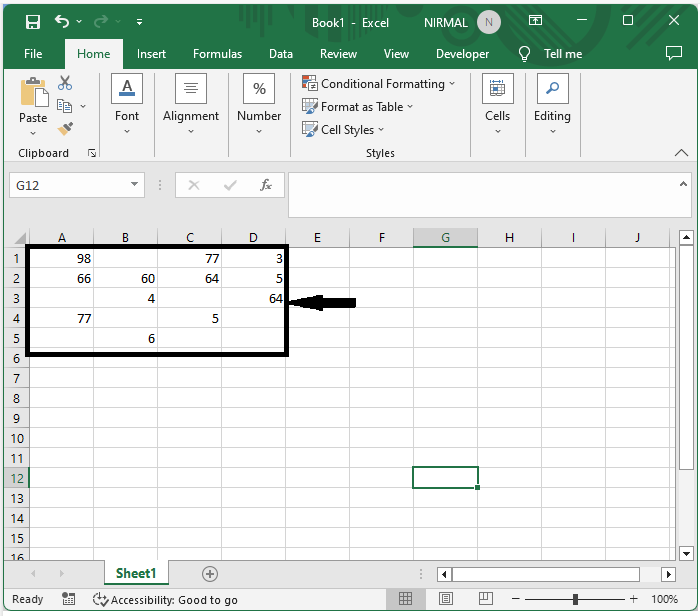The width and height of the screenshot is (700, 616).
Task: Click the Tell me lightbulb icon
Action: coord(525,54)
